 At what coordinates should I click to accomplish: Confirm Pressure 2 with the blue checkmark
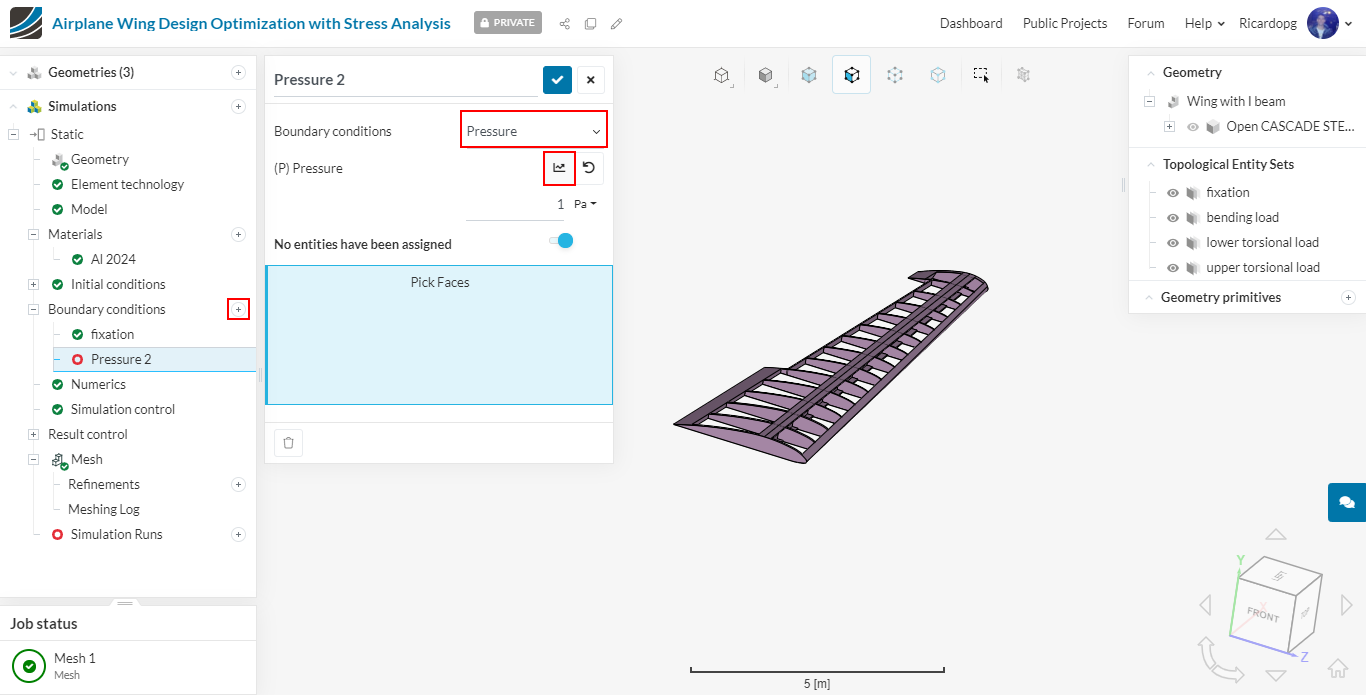(557, 80)
